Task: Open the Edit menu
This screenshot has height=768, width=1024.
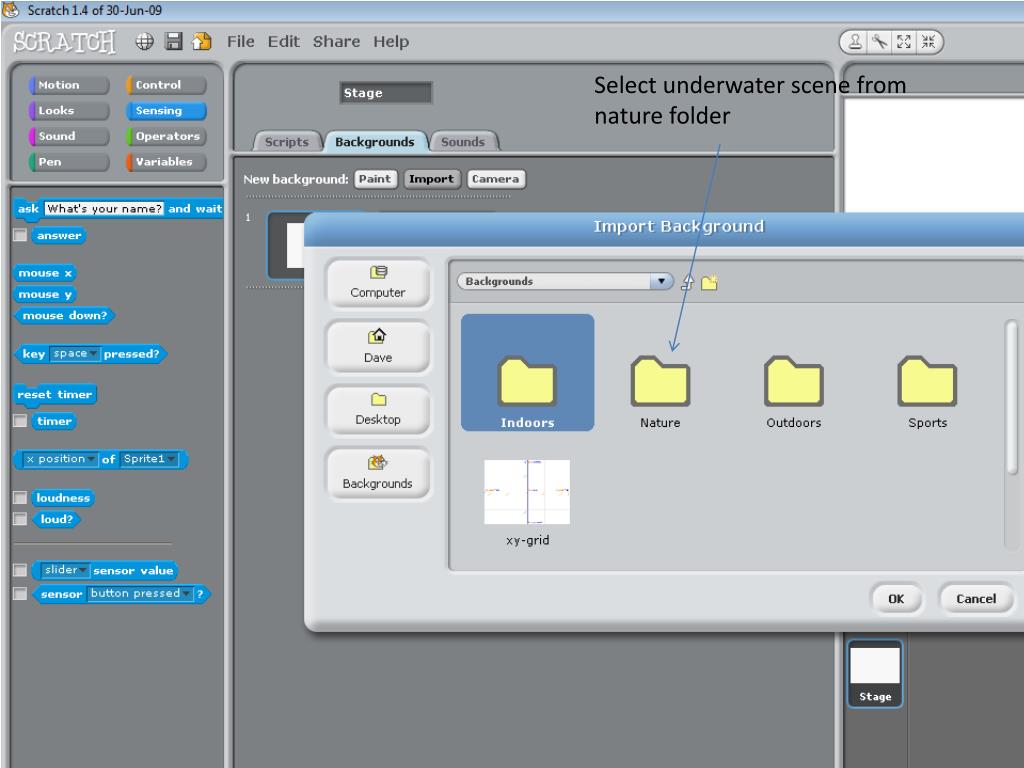Action: [283, 42]
